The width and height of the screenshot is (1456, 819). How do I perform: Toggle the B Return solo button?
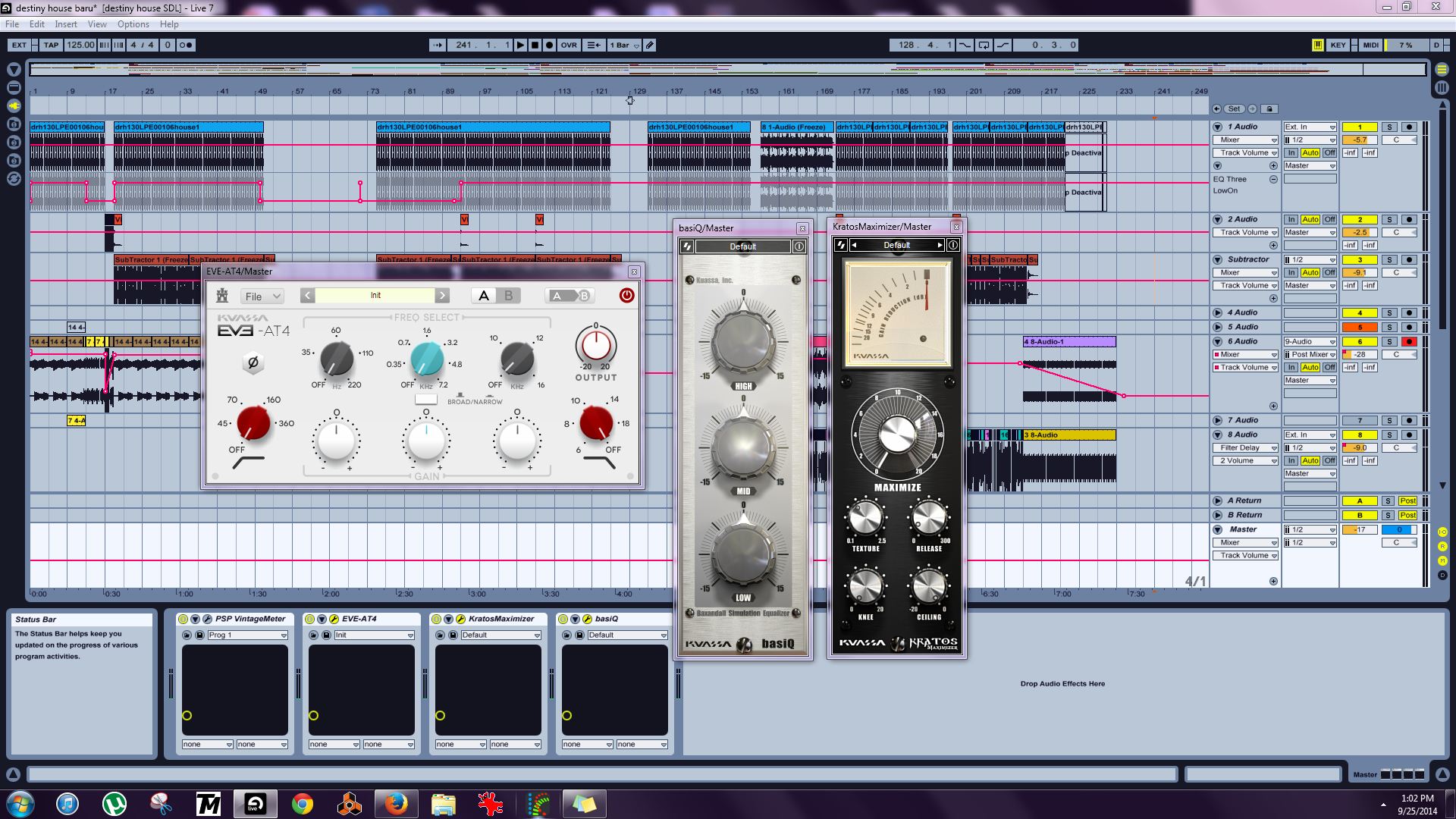tap(1388, 516)
